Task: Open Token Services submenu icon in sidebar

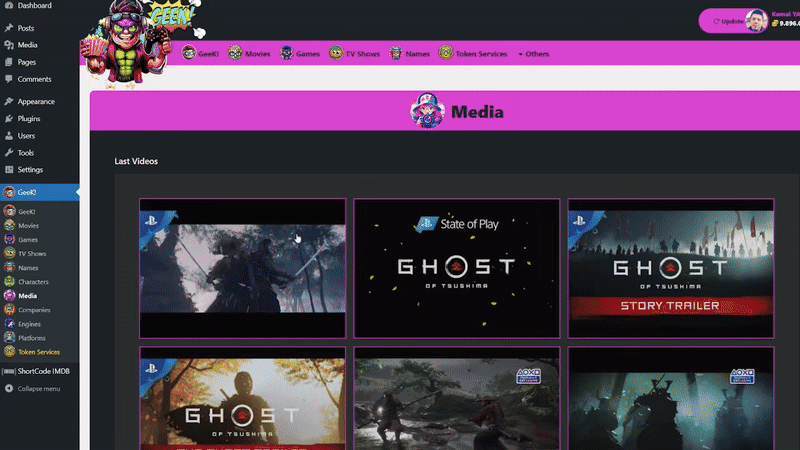Action: [9, 352]
